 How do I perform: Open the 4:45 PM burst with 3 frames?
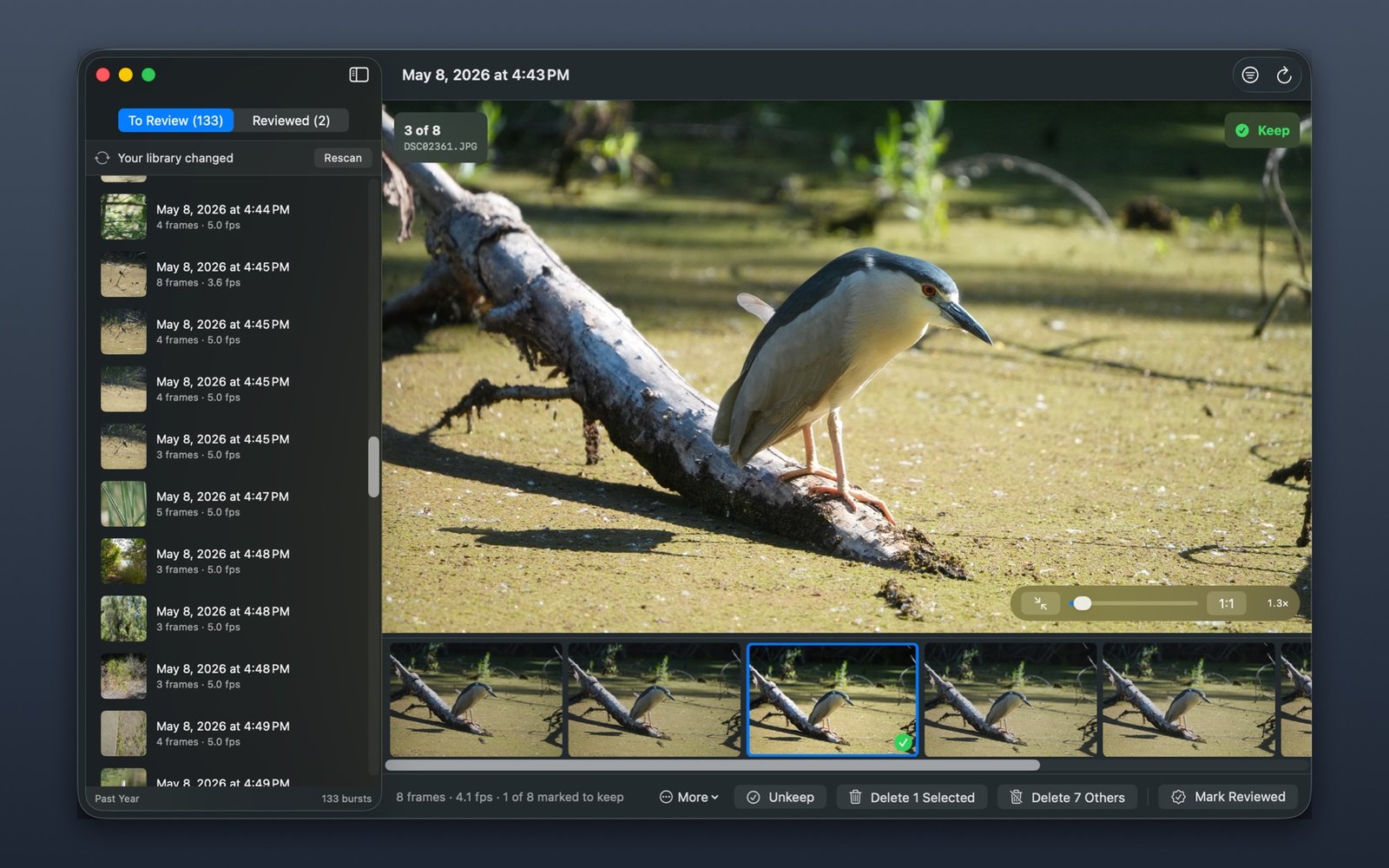(x=233, y=446)
